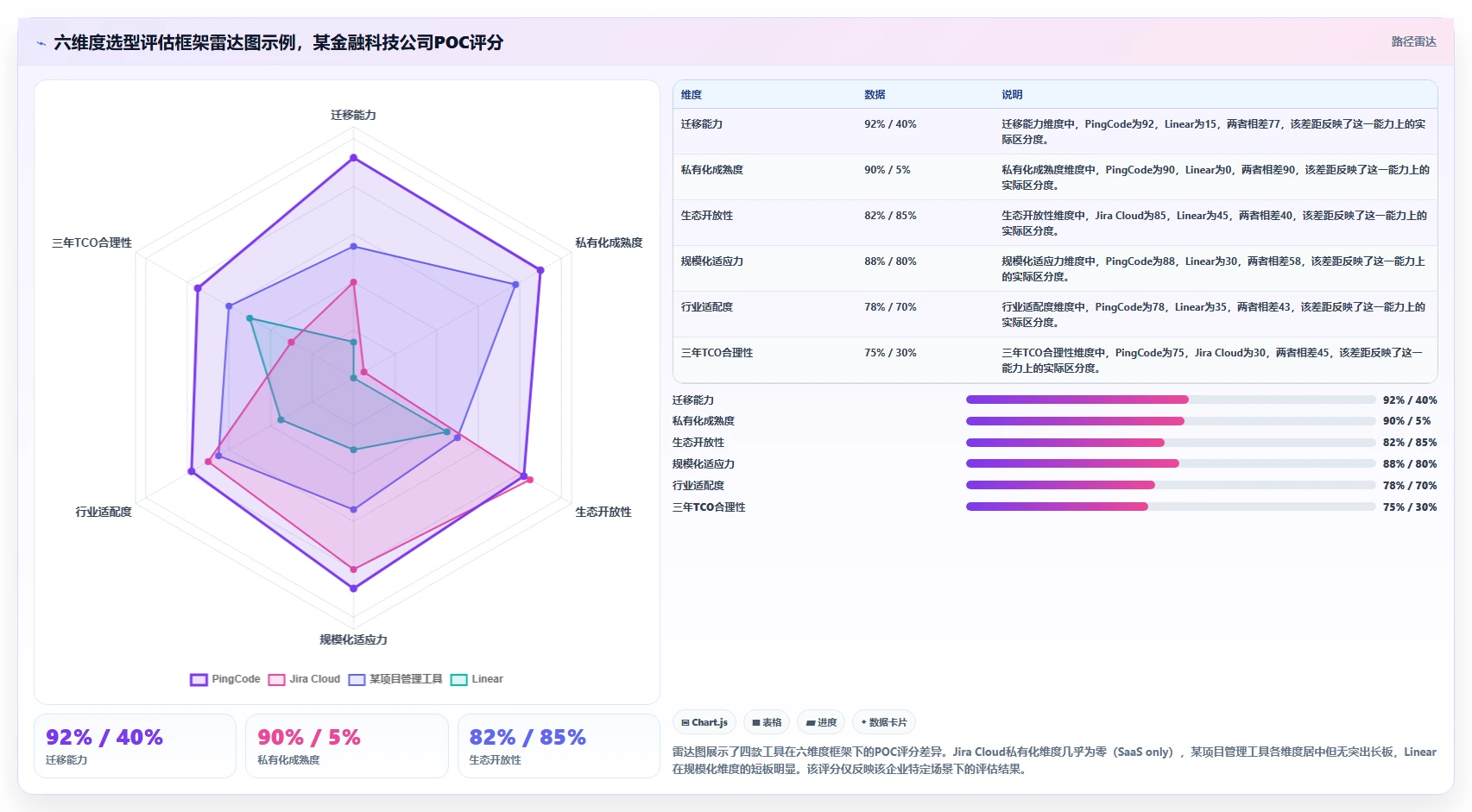The width and height of the screenshot is (1472, 812).
Task: Click the 路径雷达 label in the header
Action: (x=1413, y=41)
